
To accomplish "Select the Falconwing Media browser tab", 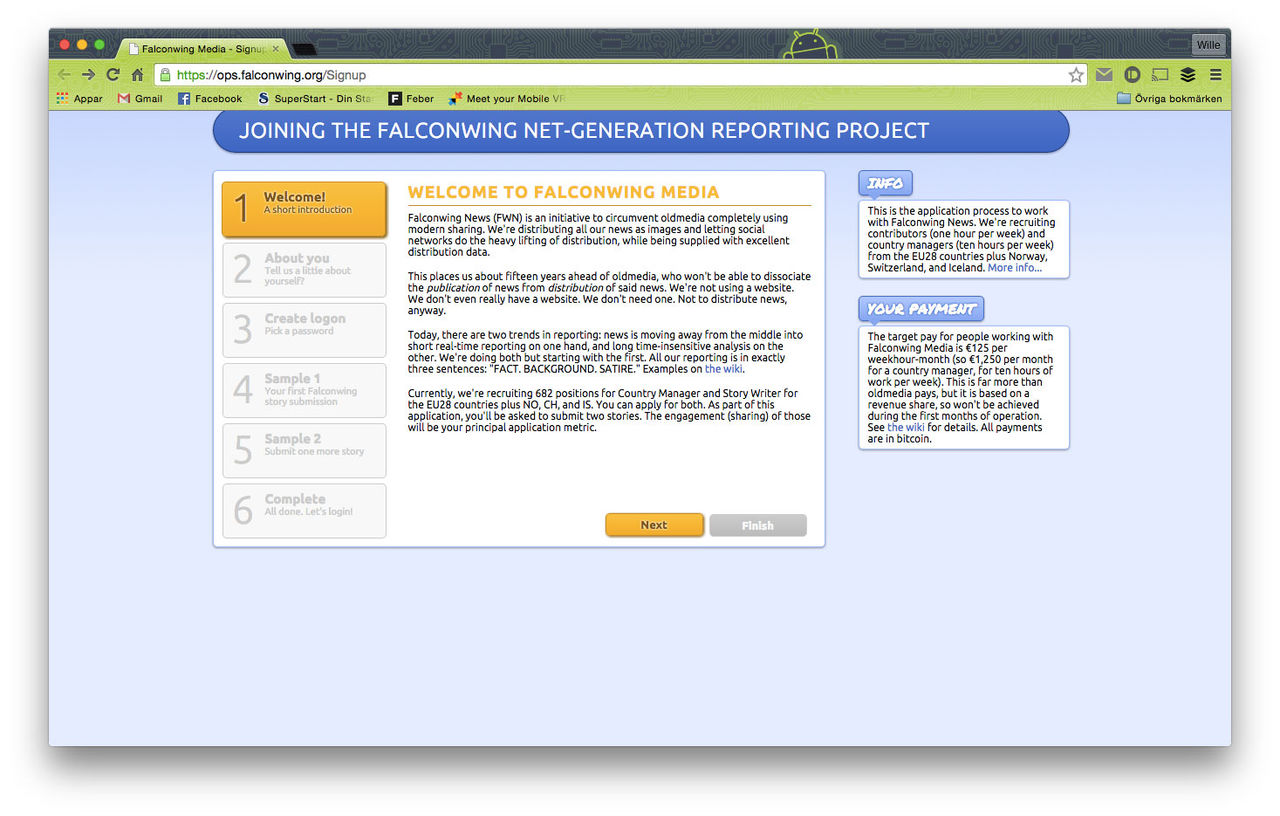I will pos(200,48).
